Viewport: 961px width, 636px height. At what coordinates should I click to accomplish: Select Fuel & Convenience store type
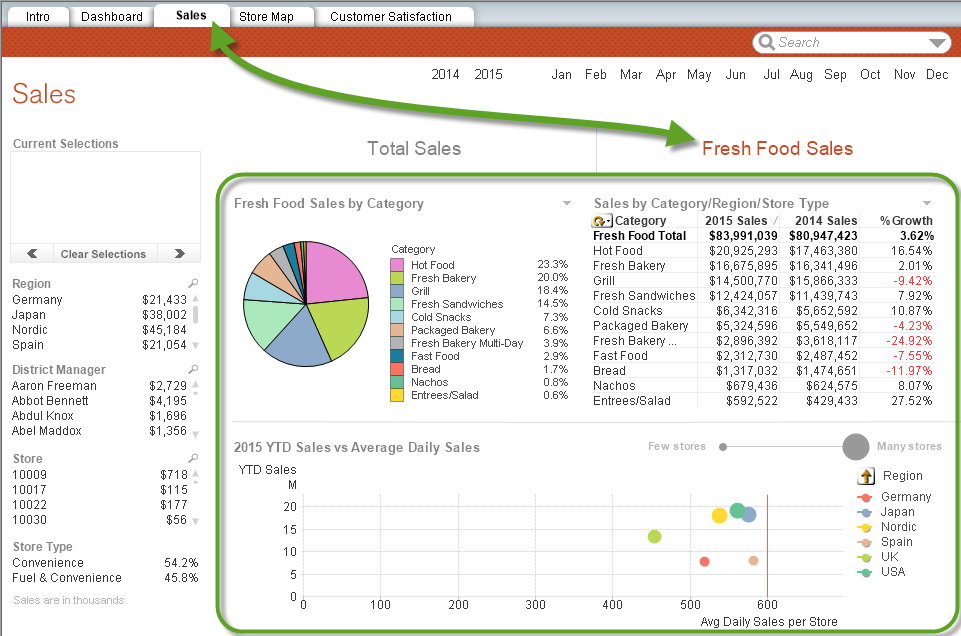coord(67,578)
